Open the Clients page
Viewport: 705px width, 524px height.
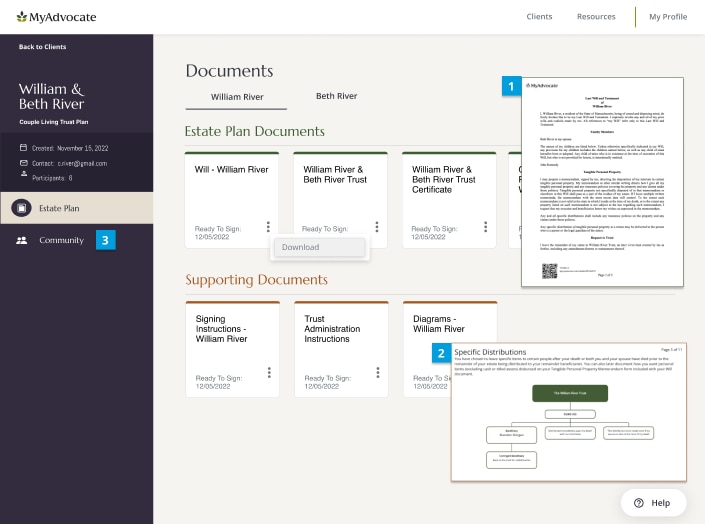[x=539, y=17]
